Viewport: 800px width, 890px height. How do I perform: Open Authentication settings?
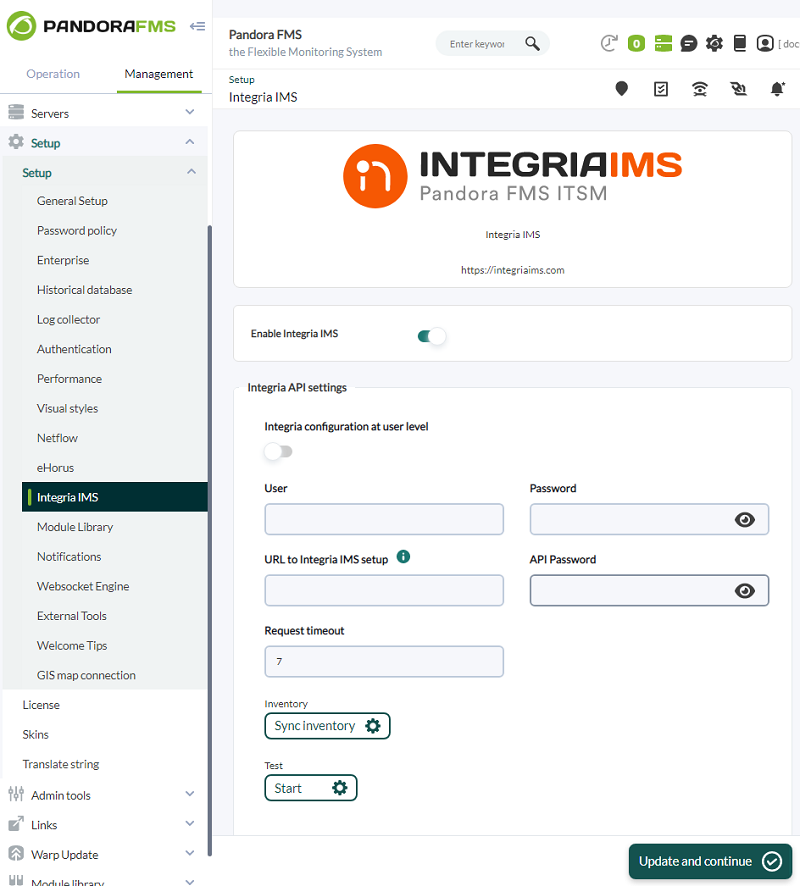click(74, 349)
